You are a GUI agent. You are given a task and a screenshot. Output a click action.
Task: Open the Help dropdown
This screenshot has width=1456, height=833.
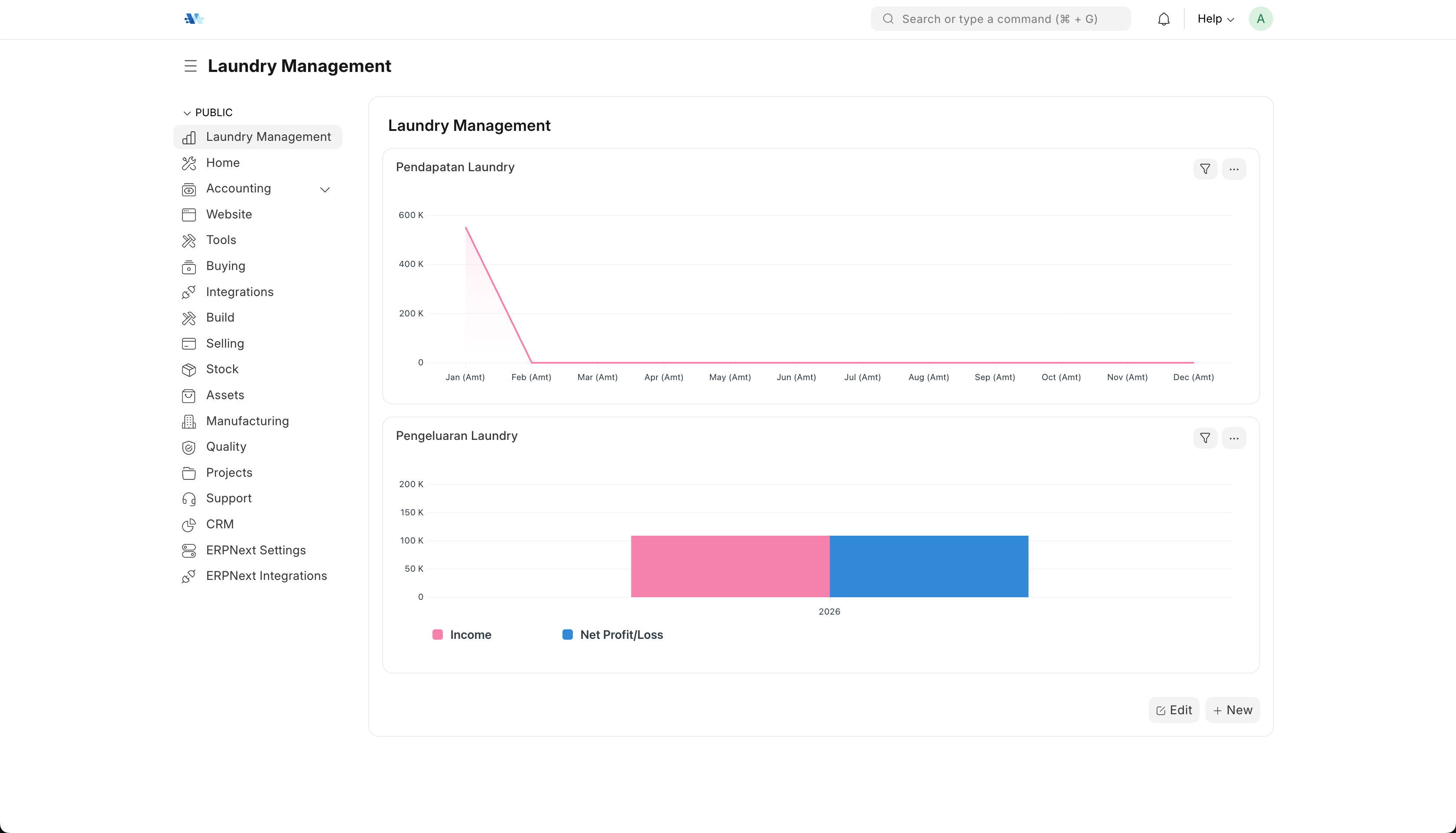point(1215,19)
